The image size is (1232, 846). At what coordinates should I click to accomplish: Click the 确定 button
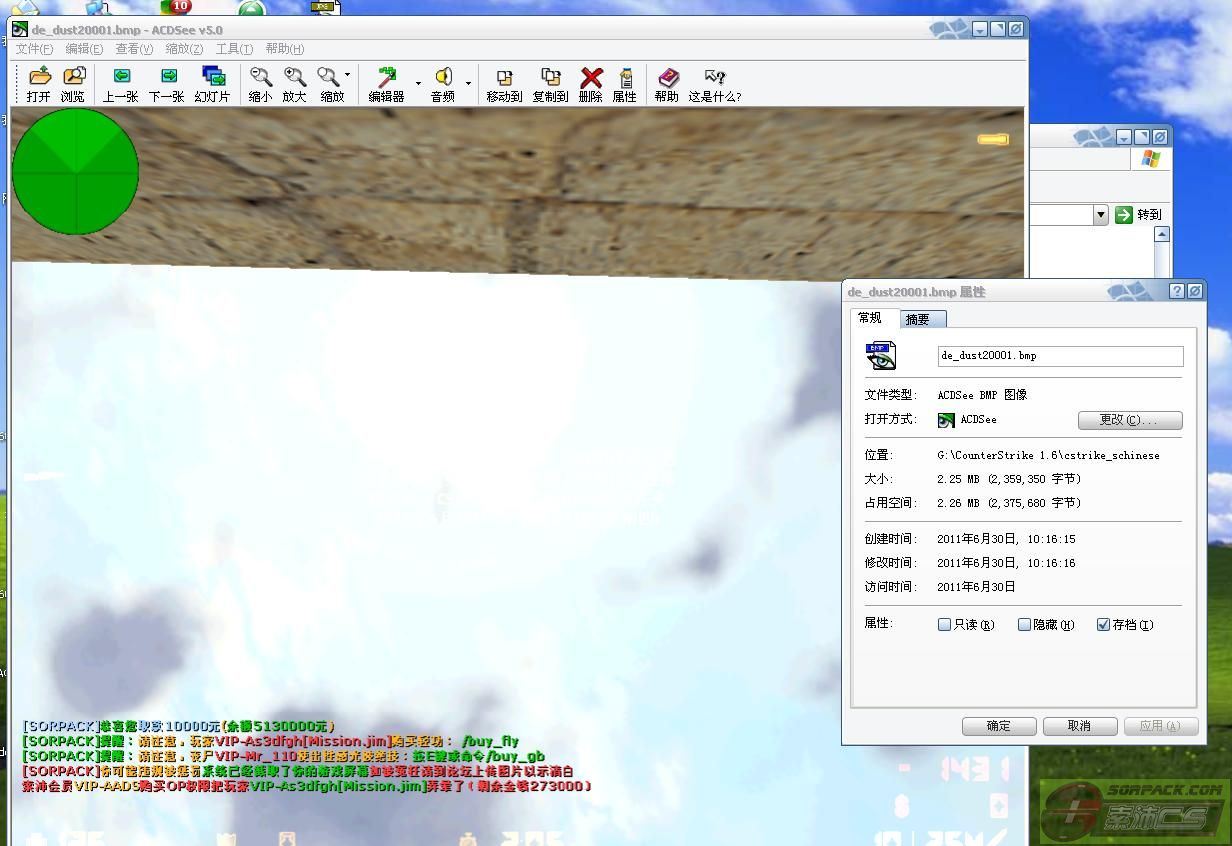(x=998, y=726)
